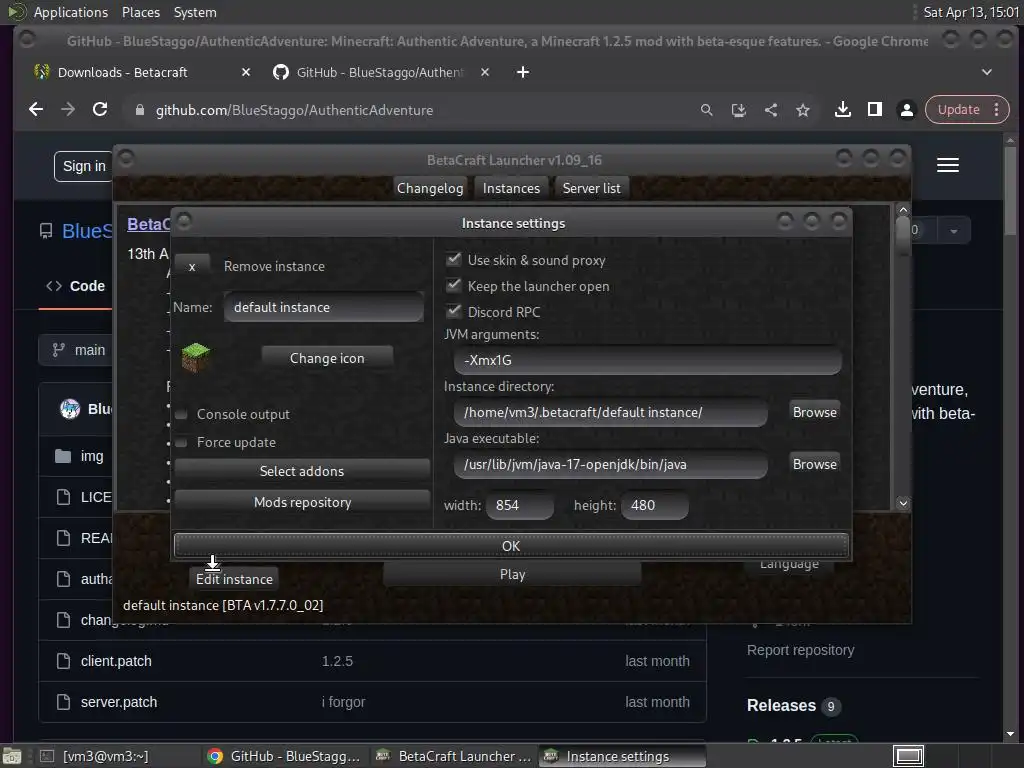Click the height value field
Viewport: 1024px width, 768px height.
[654, 505]
